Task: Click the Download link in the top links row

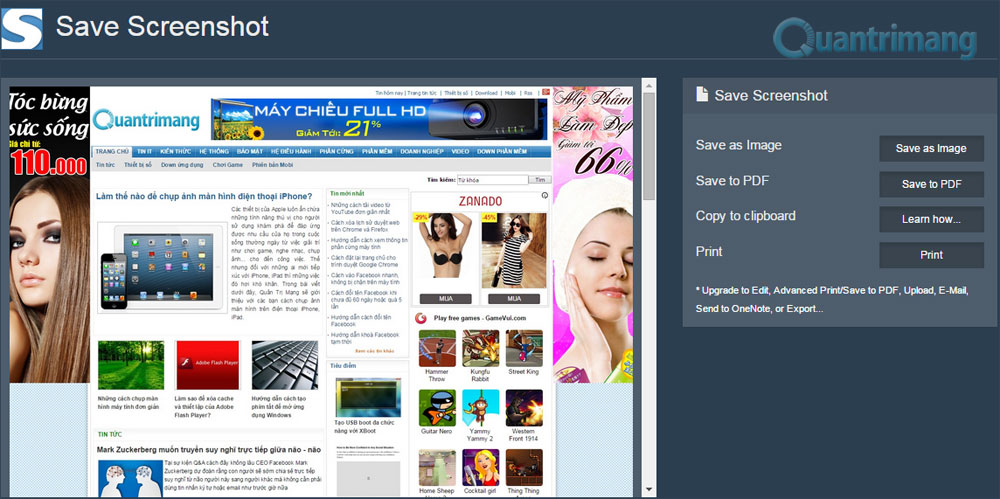Action: (x=486, y=93)
